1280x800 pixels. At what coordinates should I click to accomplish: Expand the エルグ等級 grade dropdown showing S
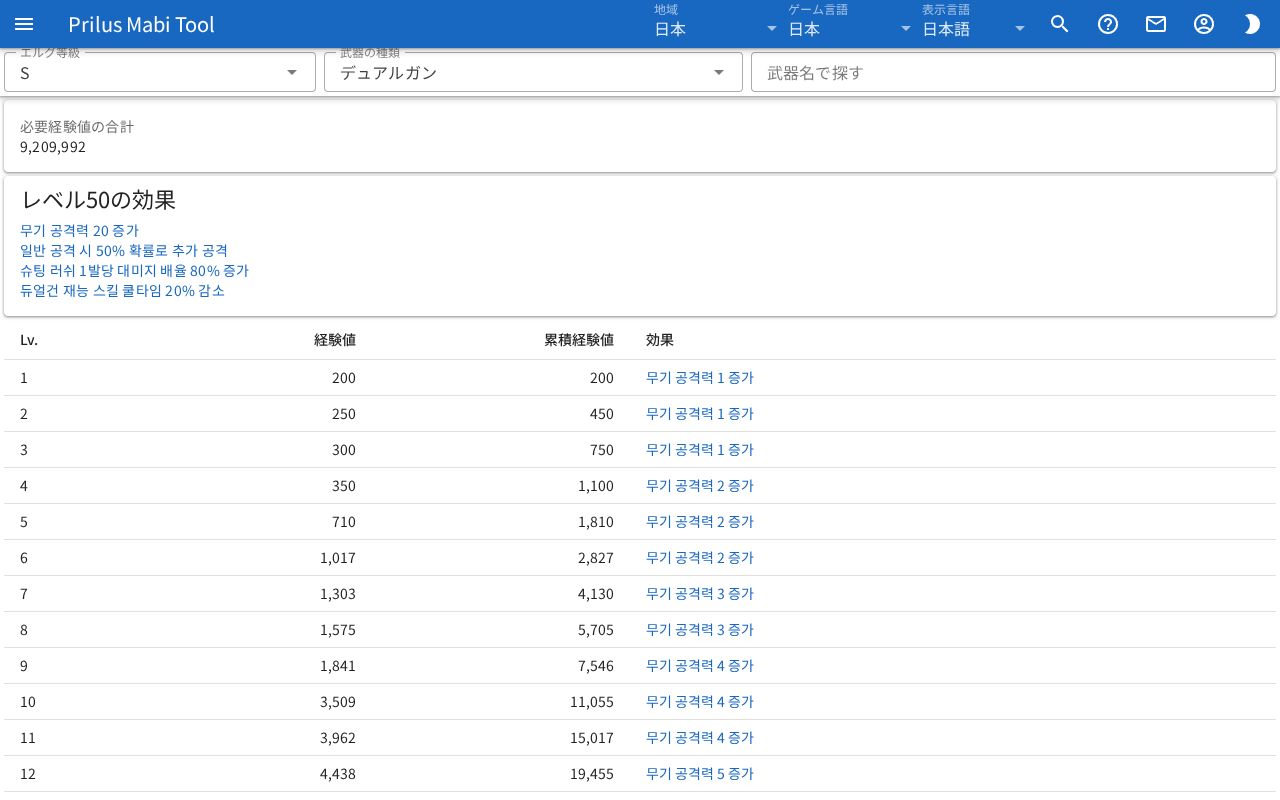(160, 72)
